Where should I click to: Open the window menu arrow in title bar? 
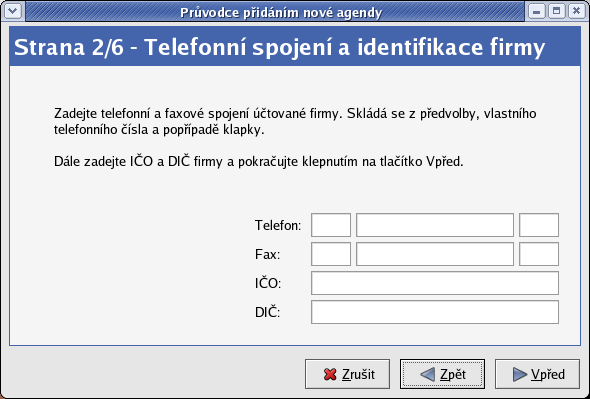[x=13, y=11]
